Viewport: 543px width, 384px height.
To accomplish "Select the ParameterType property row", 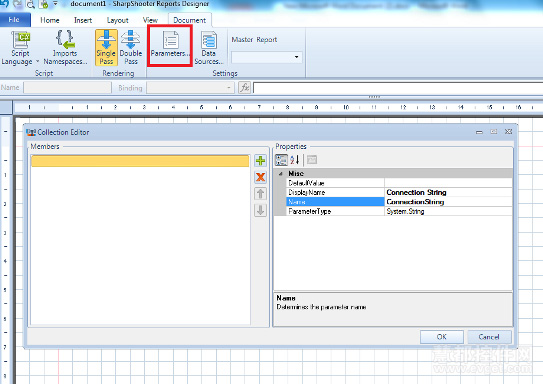I will [x=336, y=211].
